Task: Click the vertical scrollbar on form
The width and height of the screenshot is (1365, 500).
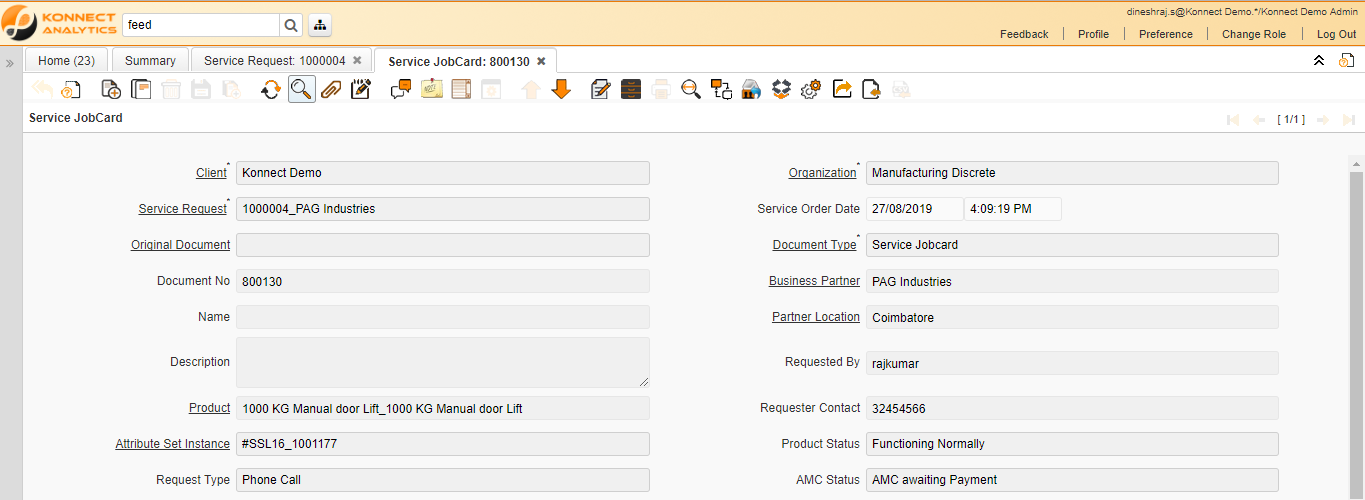Action: point(1355,330)
